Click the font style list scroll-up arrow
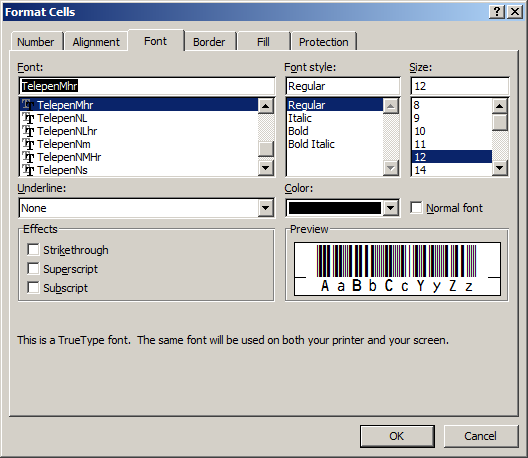This screenshot has width=528, height=458. (391, 106)
